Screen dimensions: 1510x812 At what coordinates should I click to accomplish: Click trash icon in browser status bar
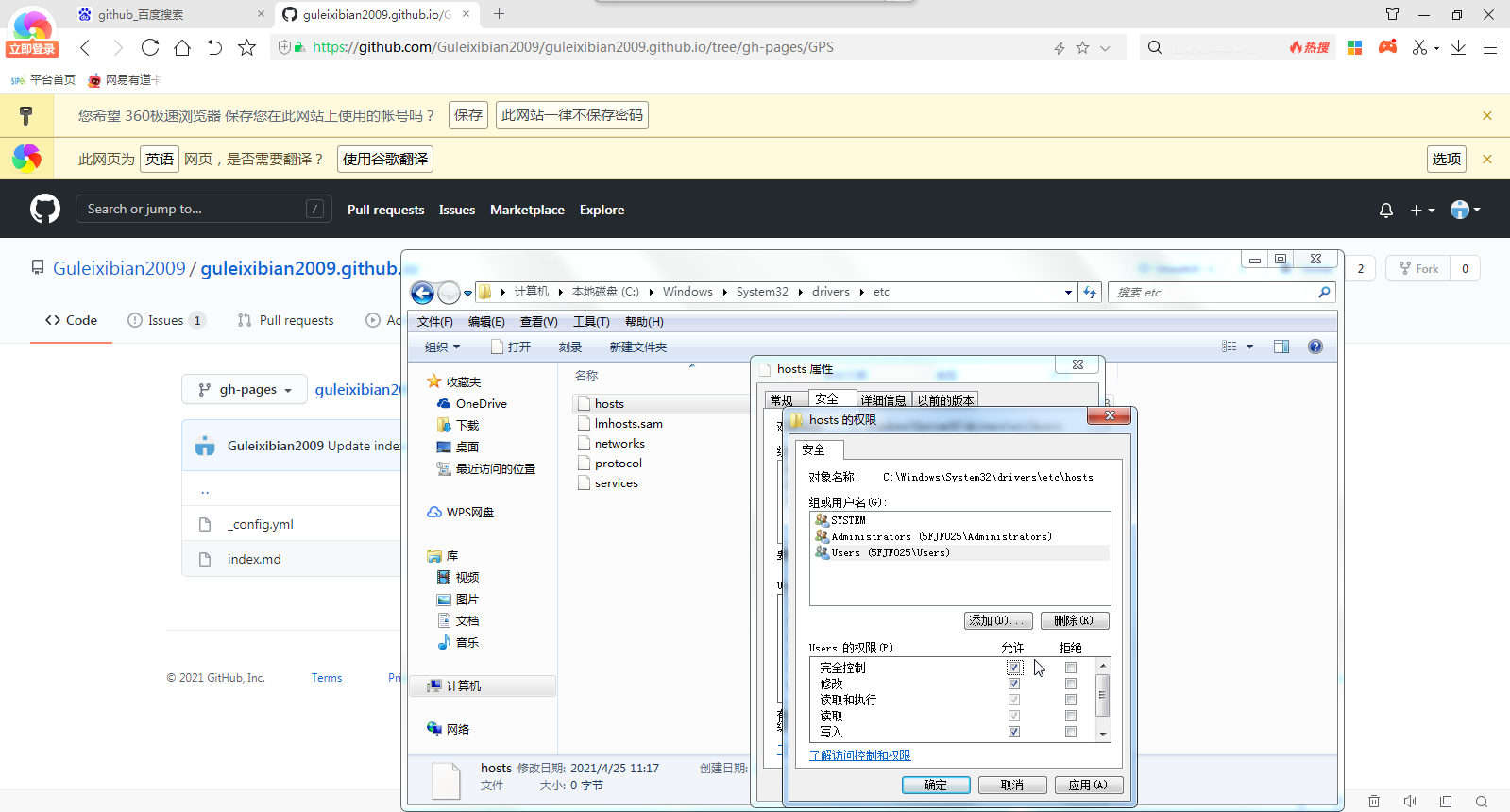click(x=1374, y=802)
